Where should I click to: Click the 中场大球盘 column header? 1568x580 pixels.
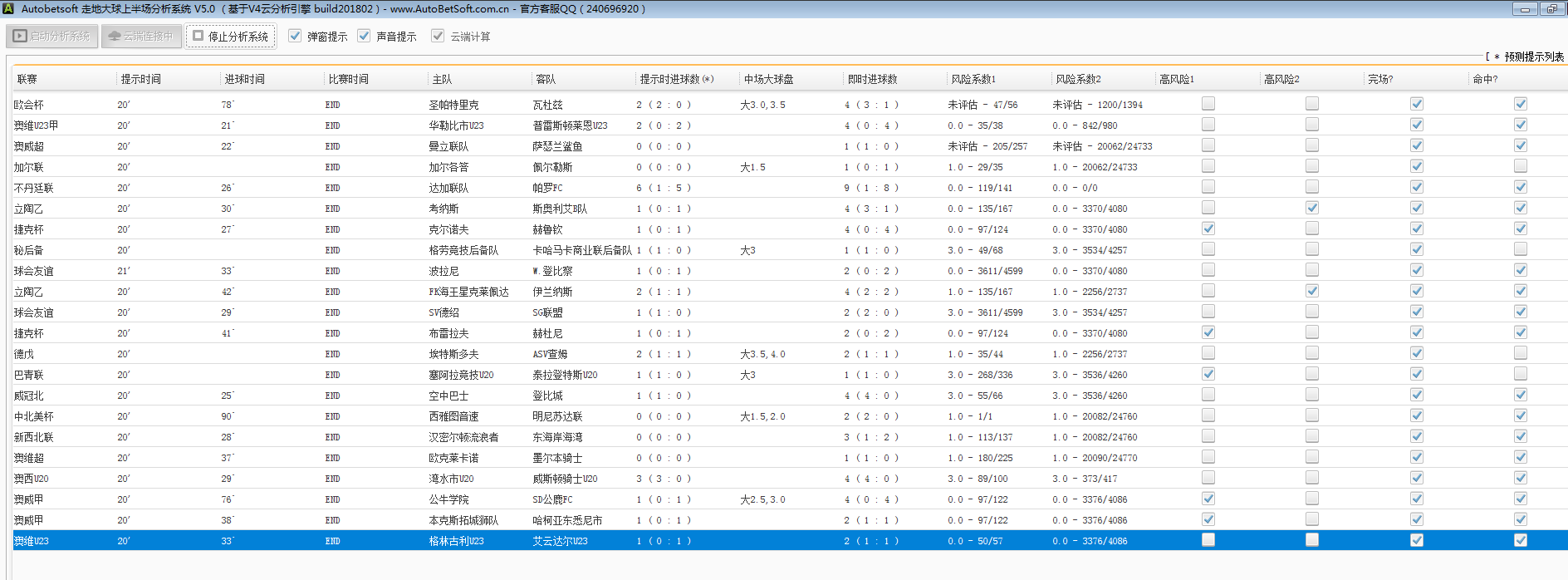769,79
